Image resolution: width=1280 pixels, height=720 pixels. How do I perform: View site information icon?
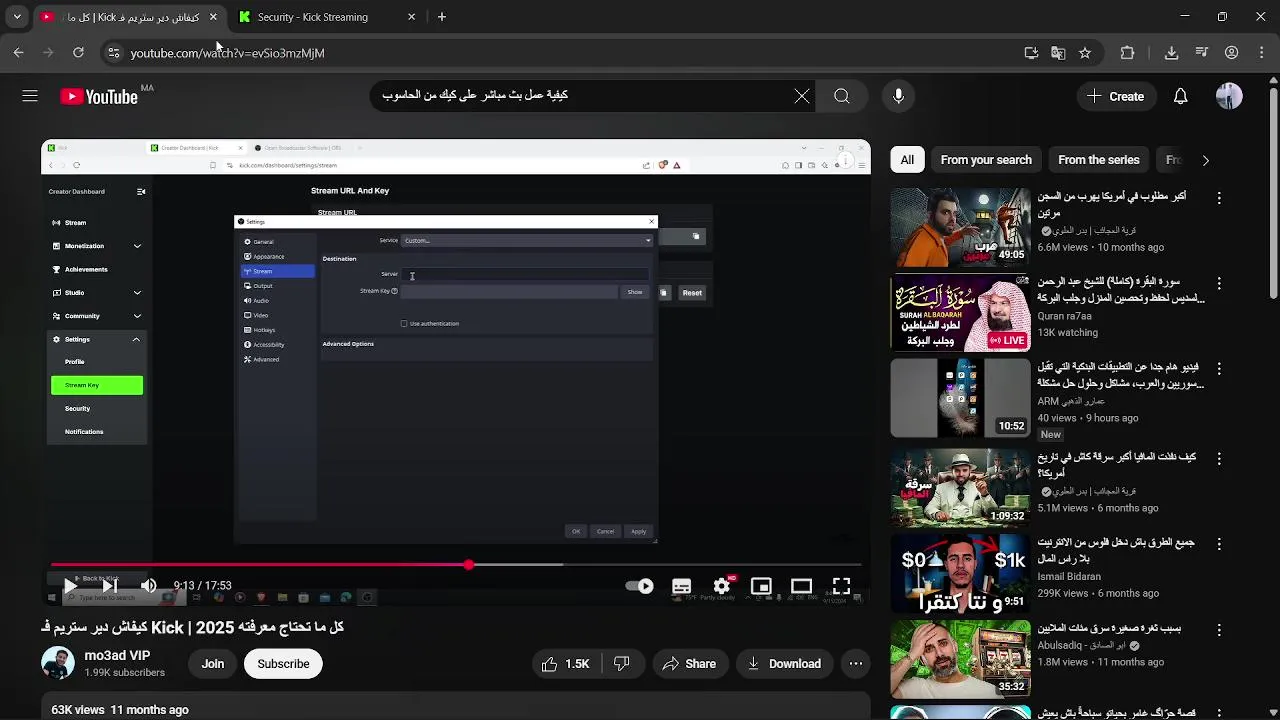pos(113,53)
